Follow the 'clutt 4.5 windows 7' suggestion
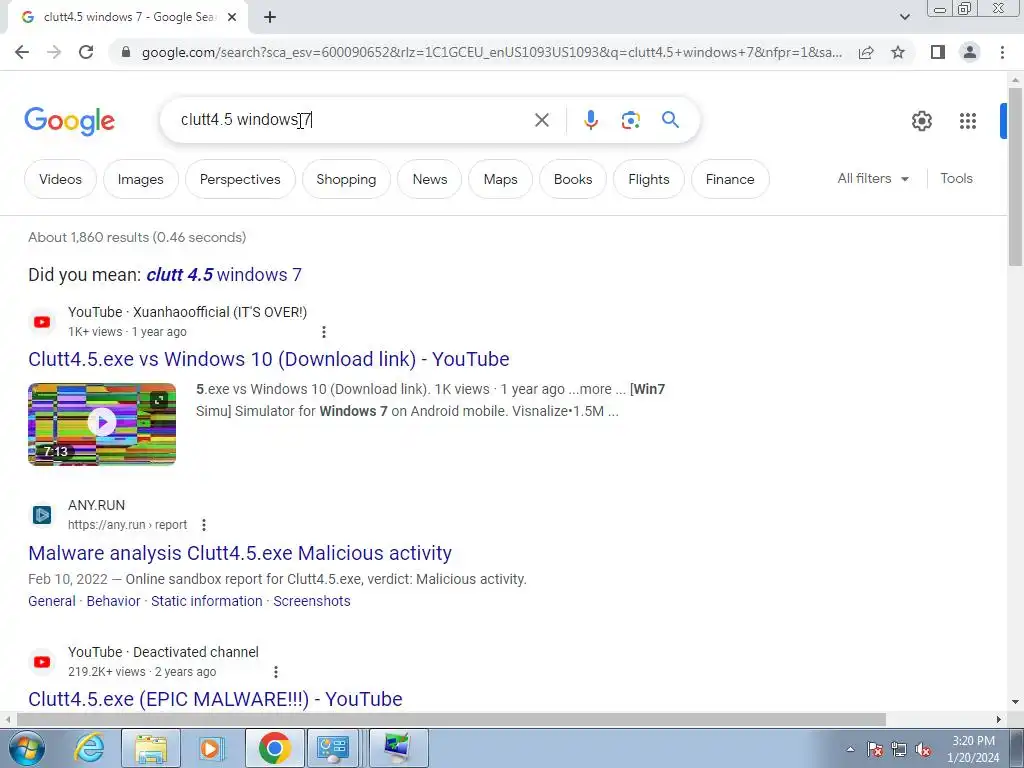Screen dimensions: 1024x768 click(x=224, y=274)
